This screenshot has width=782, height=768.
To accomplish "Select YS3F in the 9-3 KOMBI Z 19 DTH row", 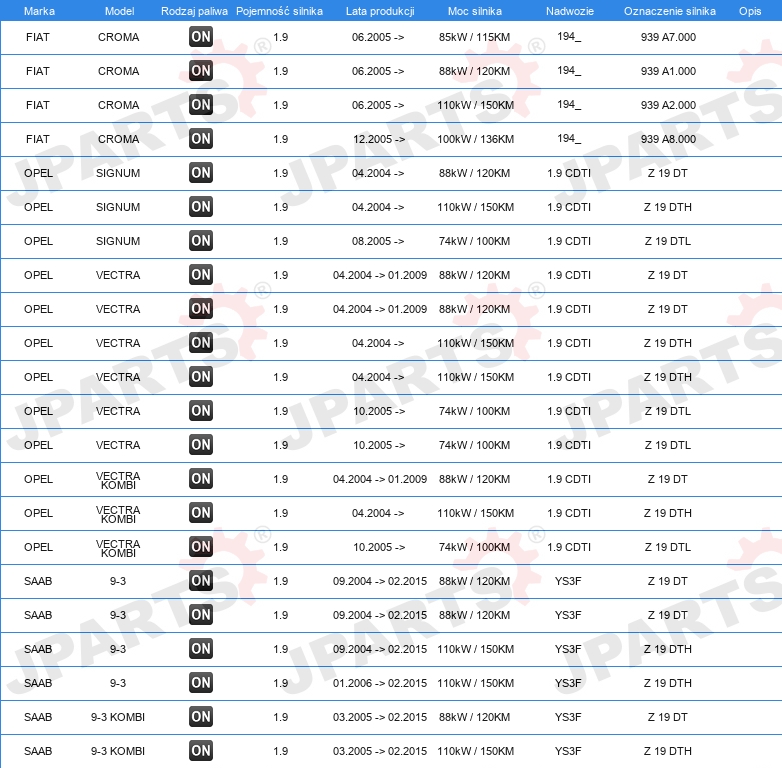I will 568,751.
